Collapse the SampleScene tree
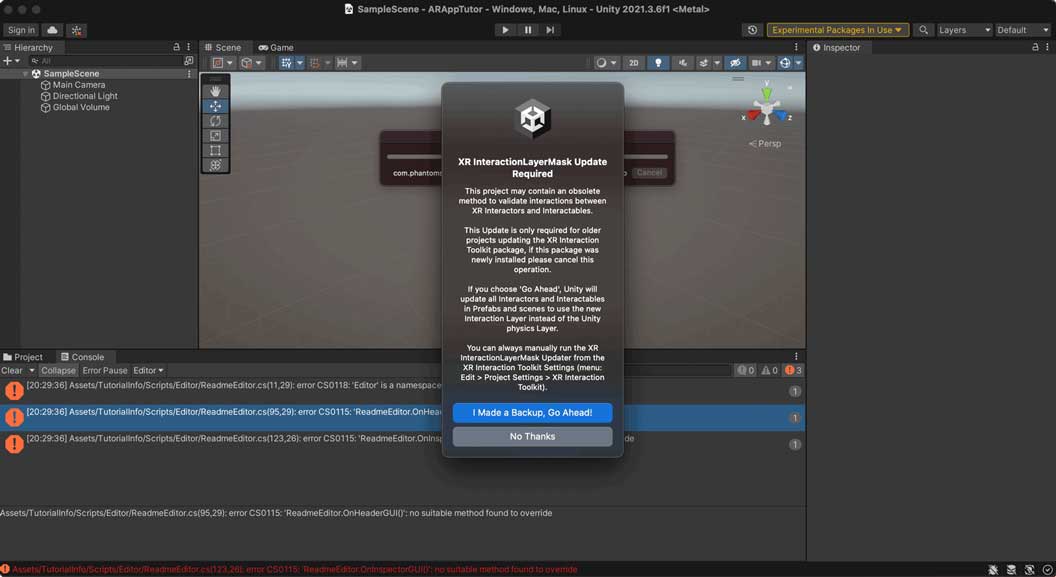Viewport: 1056px width, 577px height. [x=26, y=73]
